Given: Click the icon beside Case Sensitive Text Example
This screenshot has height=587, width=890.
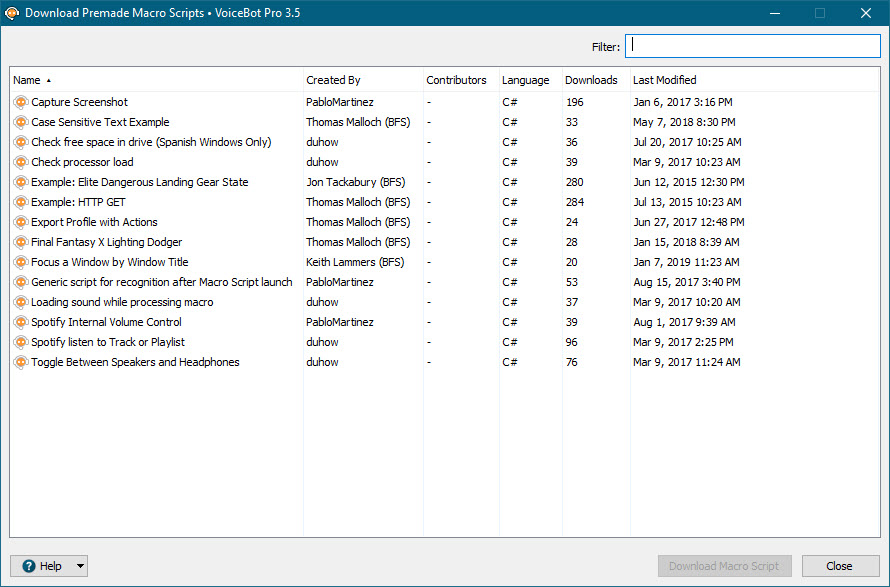Looking at the screenshot, I should [20, 122].
